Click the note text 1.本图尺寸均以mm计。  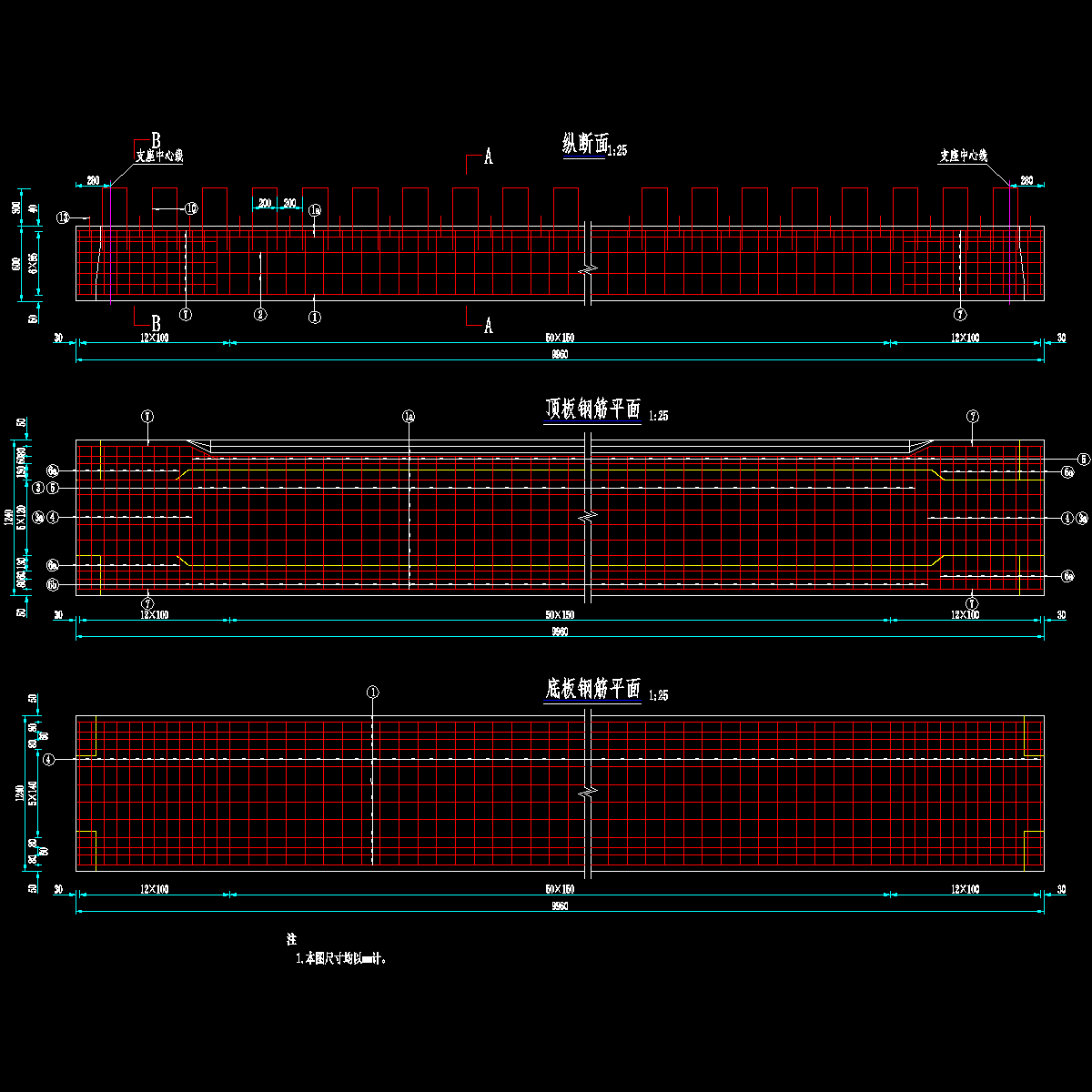tap(341, 958)
